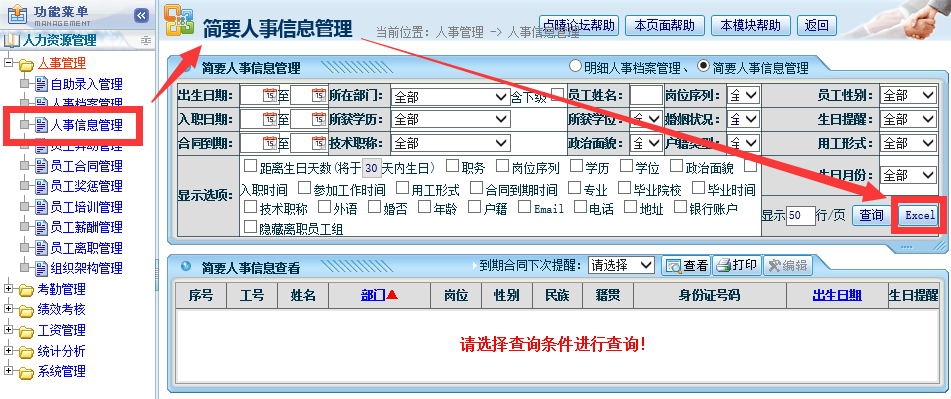Check the 隐藏离职员工组 checkbox
951x399 pixels.
pyautogui.click(x=250, y=227)
